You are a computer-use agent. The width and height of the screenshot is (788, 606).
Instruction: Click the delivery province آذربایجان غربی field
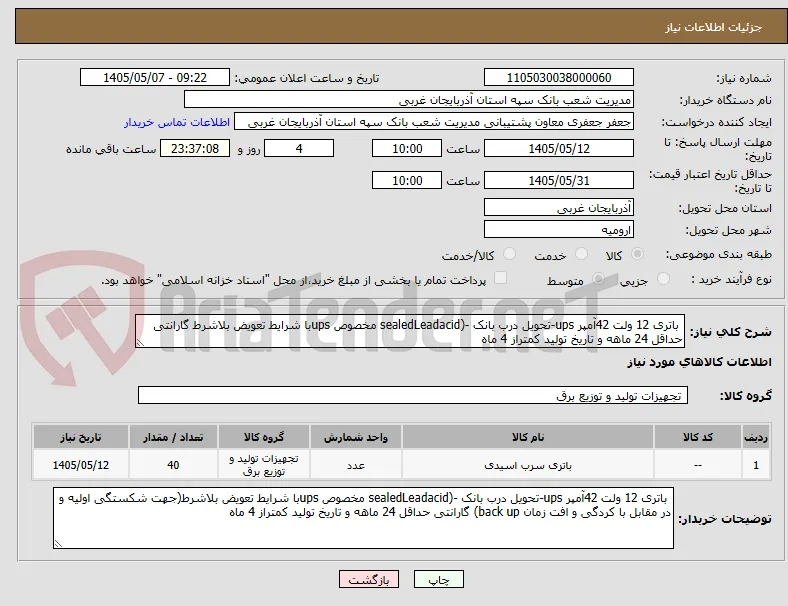coord(558,208)
